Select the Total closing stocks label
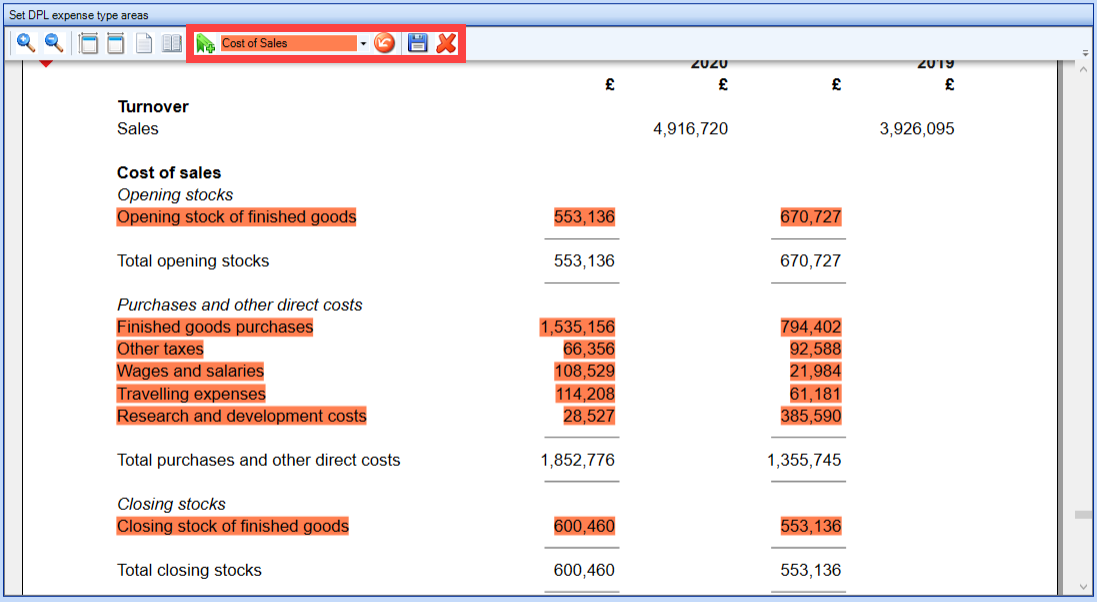 [x=190, y=570]
